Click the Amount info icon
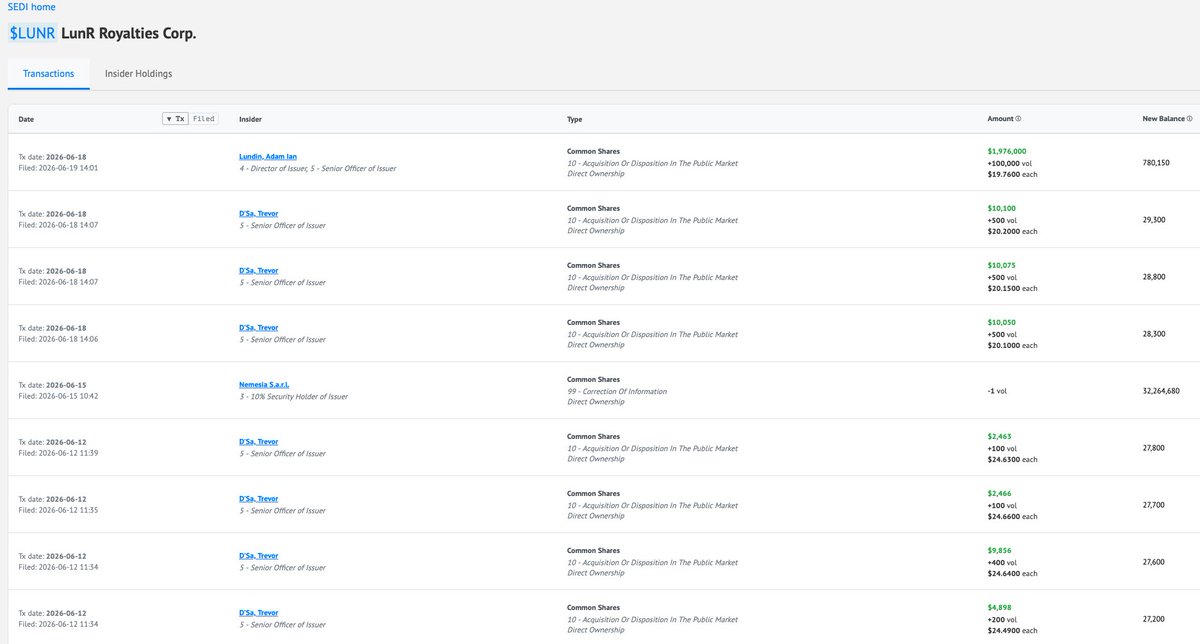The width and height of the screenshot is (1200, 644). click(1018, 119)
